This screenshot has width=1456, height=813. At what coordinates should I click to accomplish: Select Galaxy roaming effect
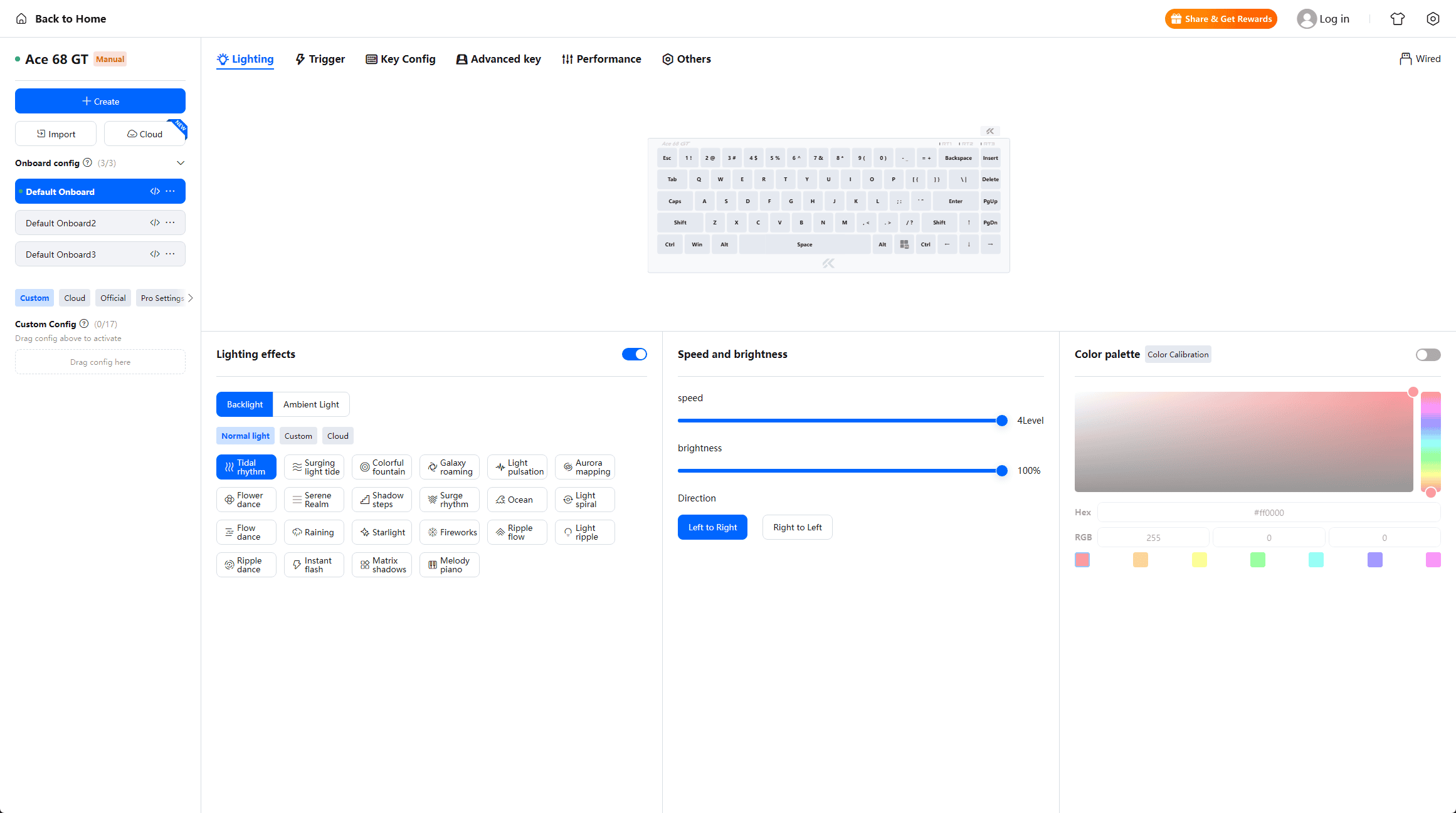coord(450,467)
